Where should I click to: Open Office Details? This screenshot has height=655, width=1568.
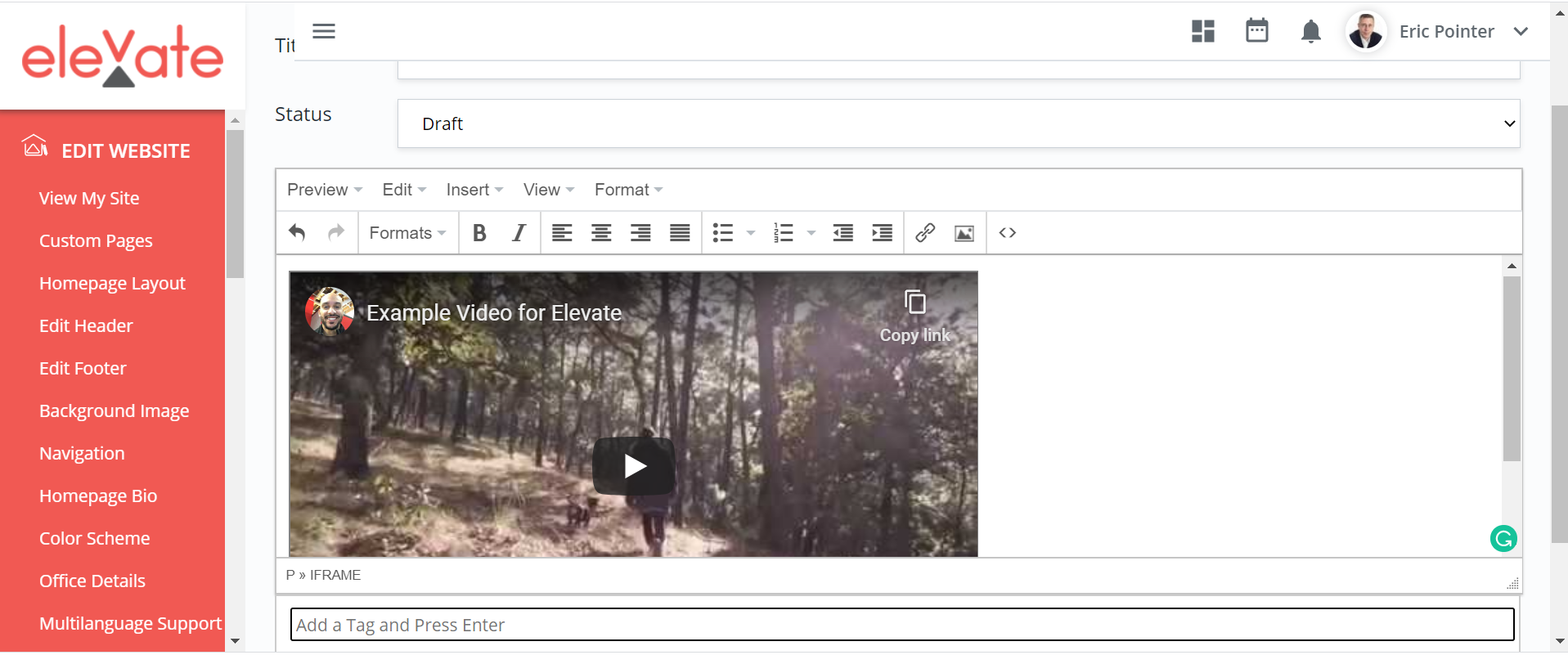tap(92, 581)
